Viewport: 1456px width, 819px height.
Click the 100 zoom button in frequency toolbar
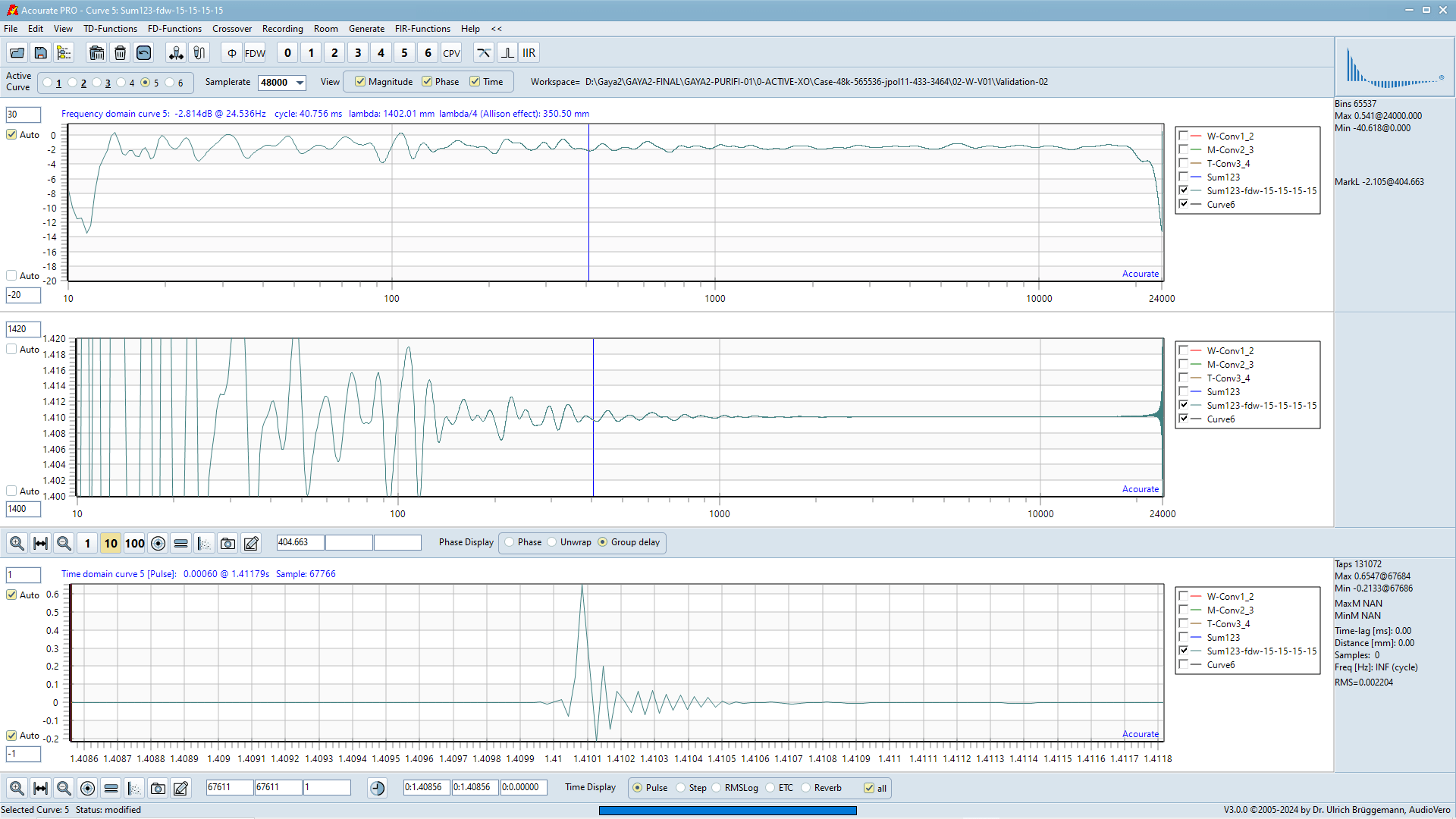pyautogui.click(x=134, y=543)
